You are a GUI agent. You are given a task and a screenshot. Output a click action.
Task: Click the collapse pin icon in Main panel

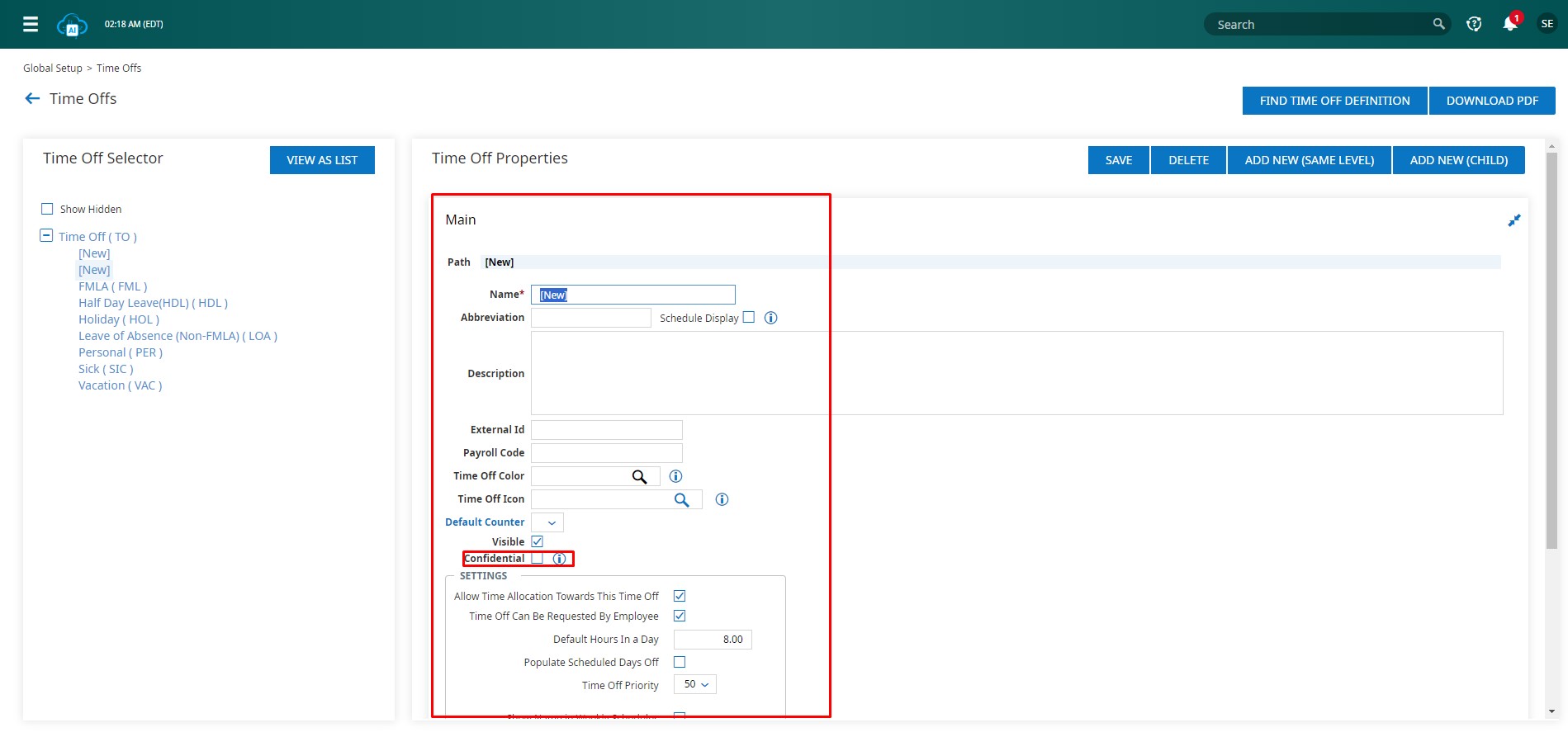[x=1514, y=220]
